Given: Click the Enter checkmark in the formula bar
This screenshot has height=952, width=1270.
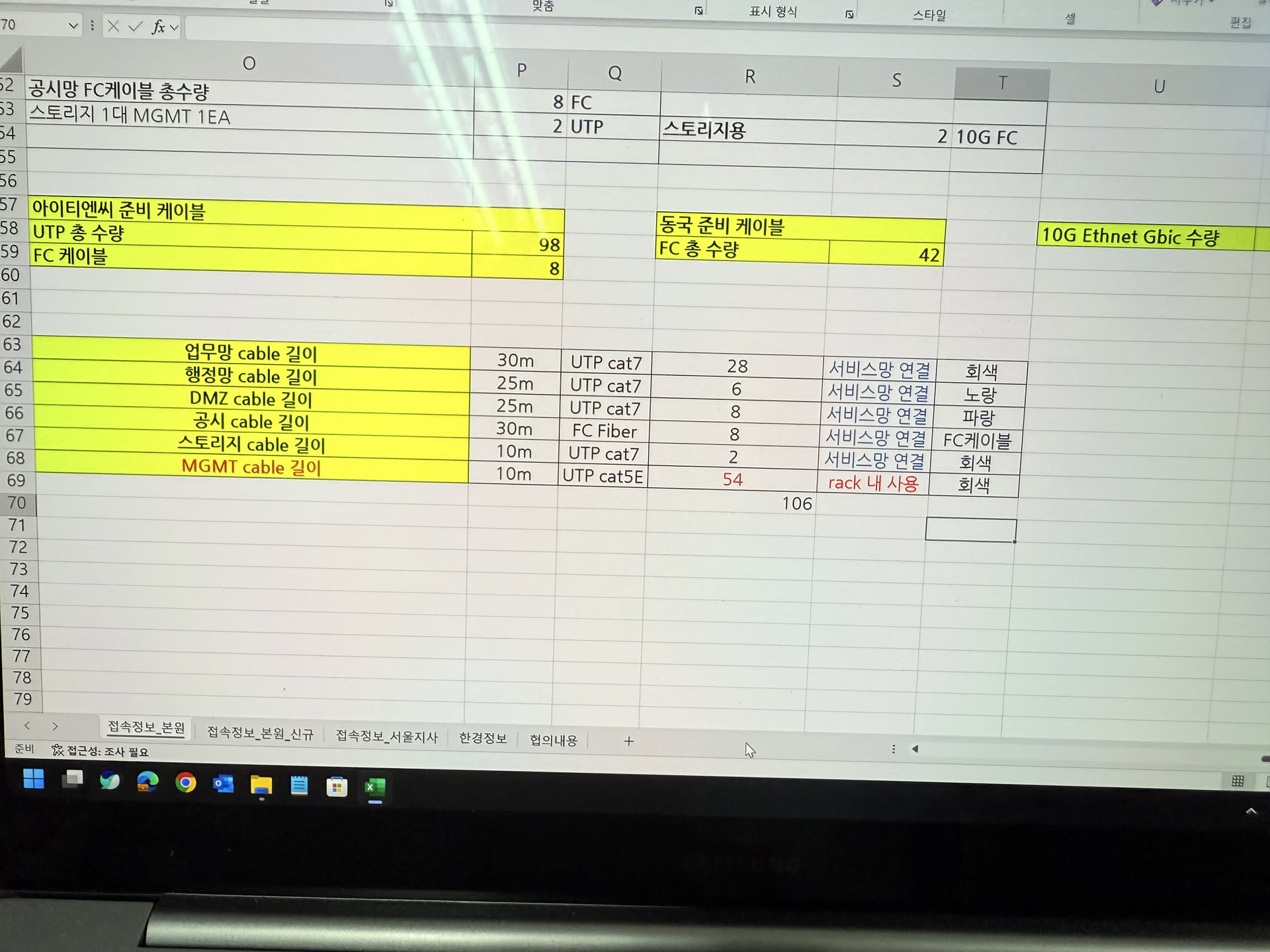Looking at the screenshot, I should [136, 26].
